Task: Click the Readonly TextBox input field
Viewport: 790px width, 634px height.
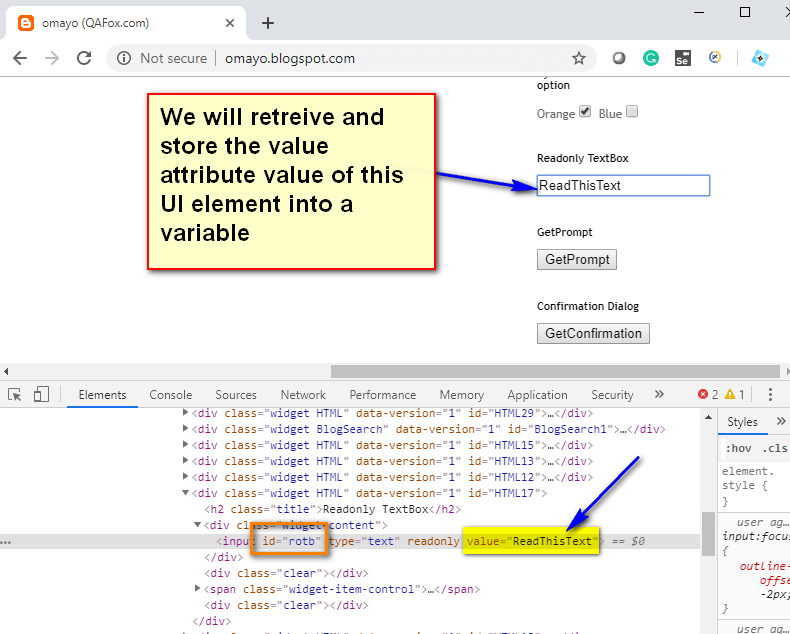Action: pyautogui.click(x=623, y=185)
